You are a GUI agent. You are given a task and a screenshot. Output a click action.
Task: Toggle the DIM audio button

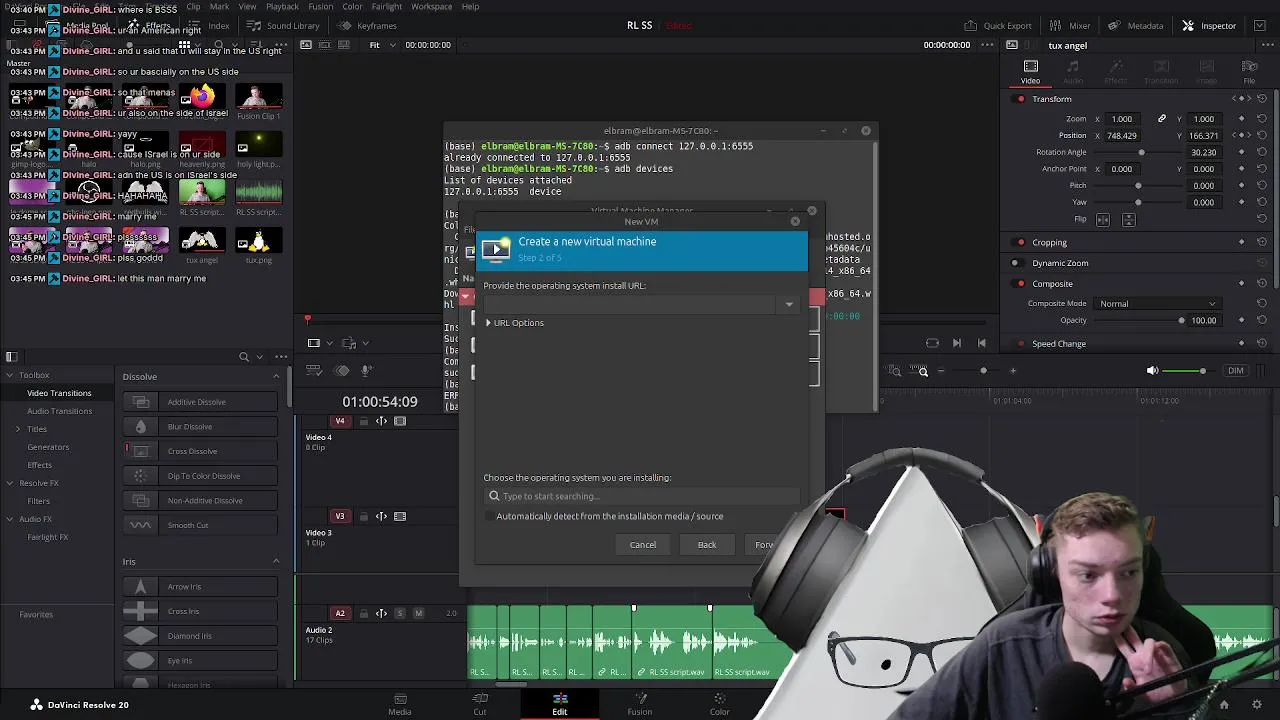(1236, 371)
